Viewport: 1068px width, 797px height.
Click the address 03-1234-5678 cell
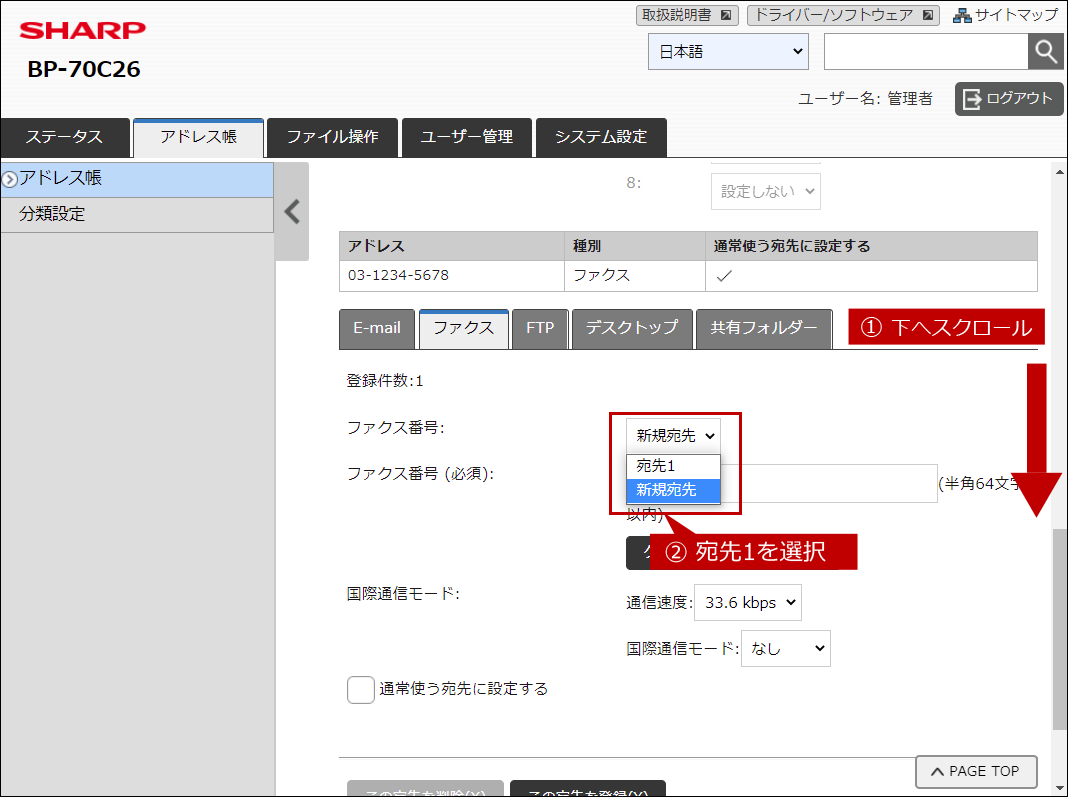[452, 275]
